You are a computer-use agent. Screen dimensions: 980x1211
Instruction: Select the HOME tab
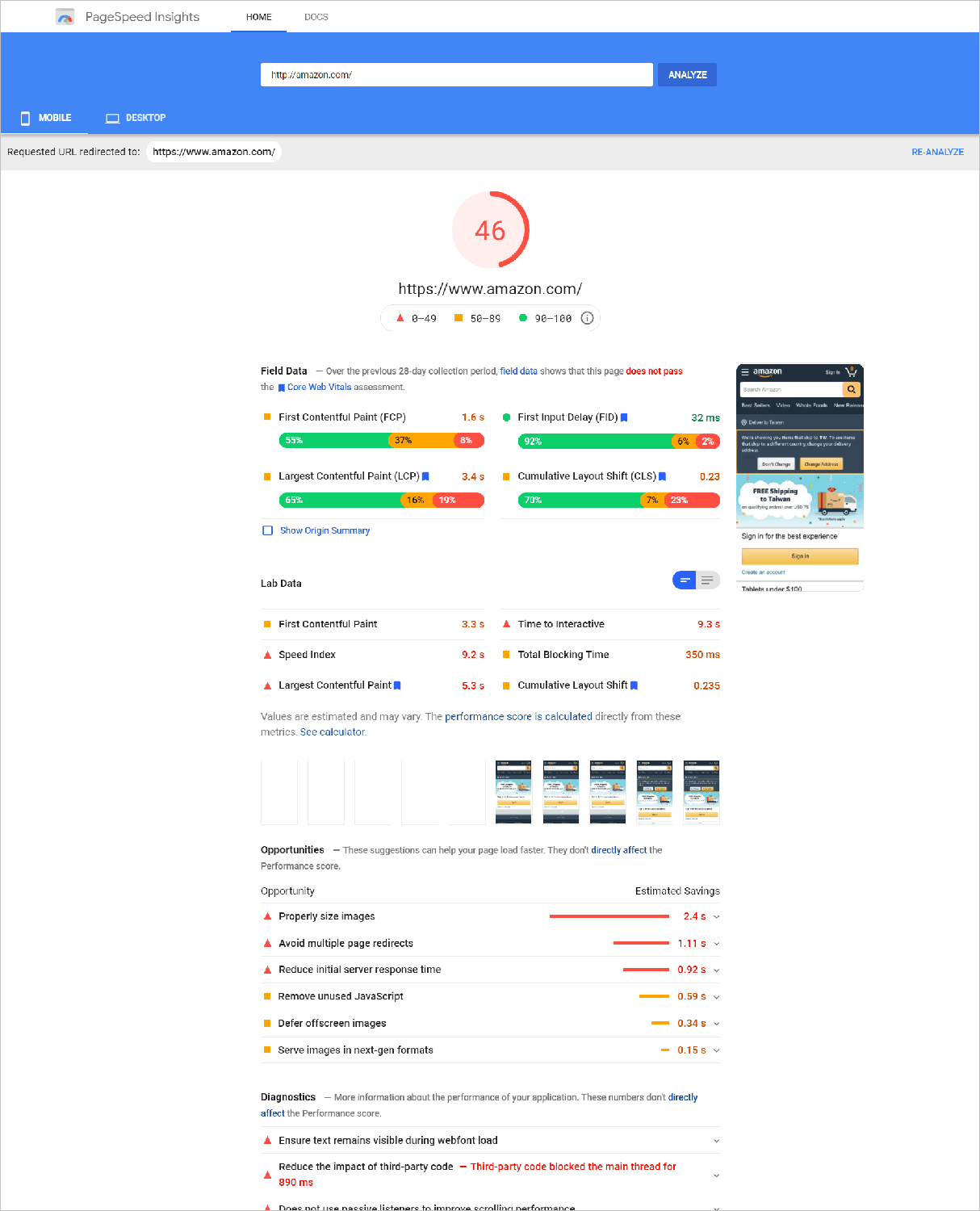258,16
